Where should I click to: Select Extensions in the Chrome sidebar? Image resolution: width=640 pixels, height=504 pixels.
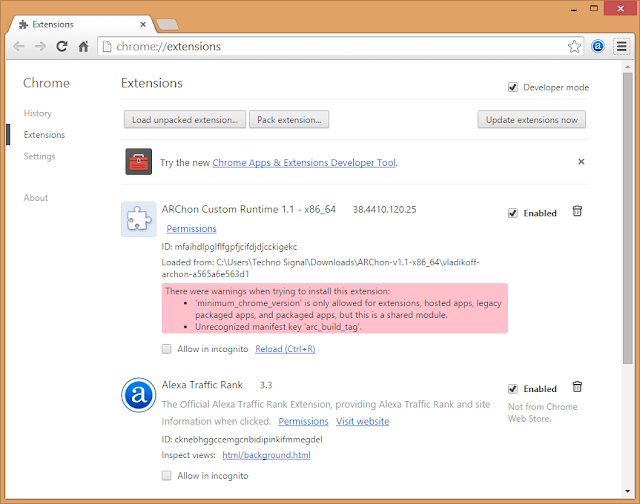pyautogui.click(x=44, y=135)
